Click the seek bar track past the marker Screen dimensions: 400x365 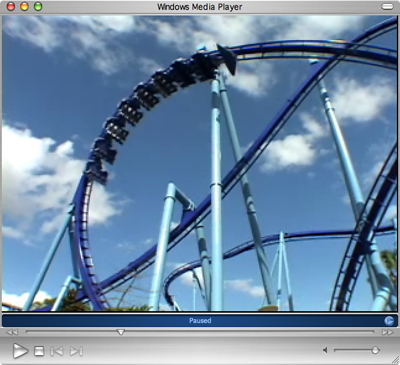tap(250, 332)
